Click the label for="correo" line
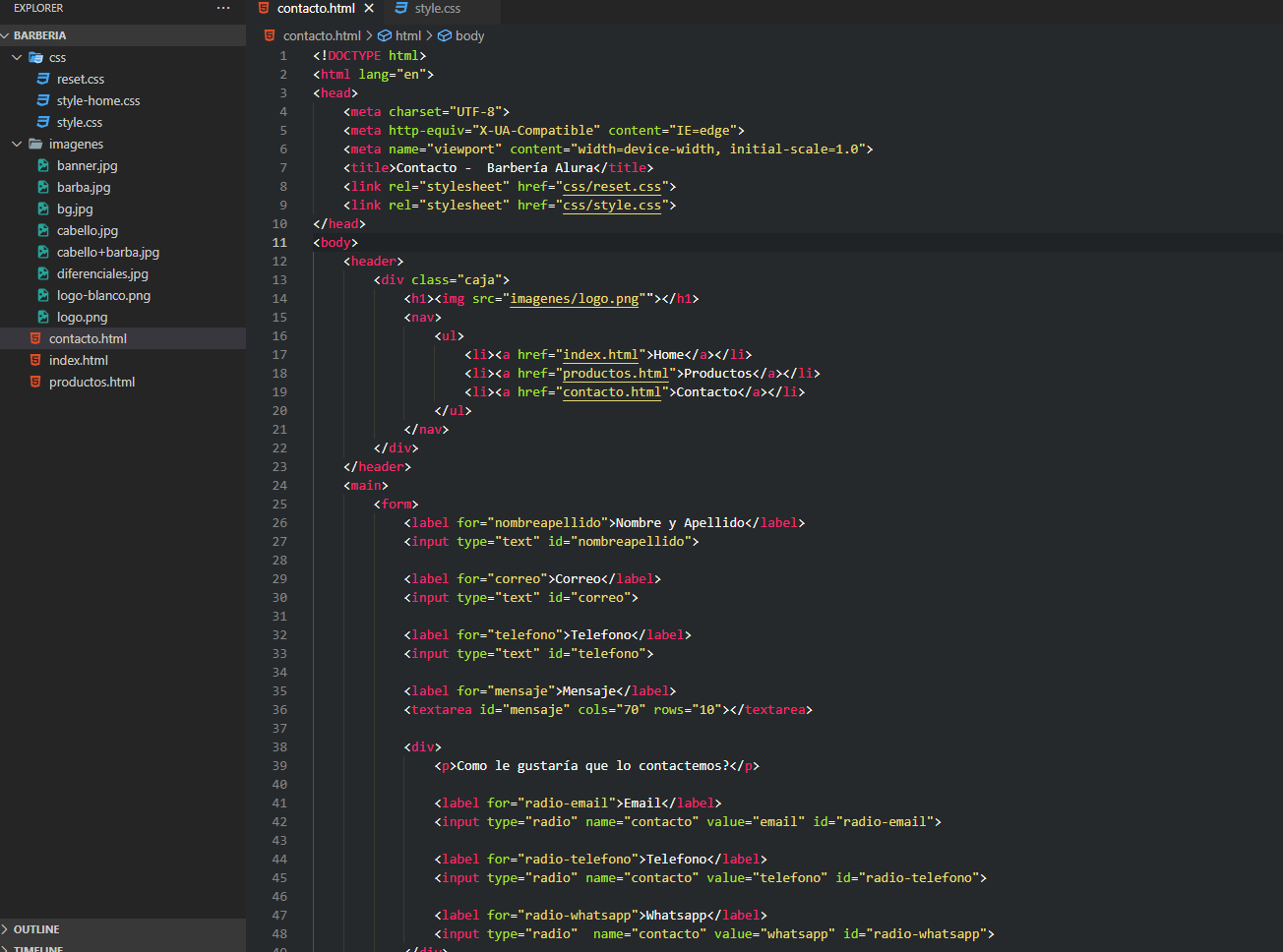Image resolution: width=1283 pixels, height=952 pixels. 532,578
